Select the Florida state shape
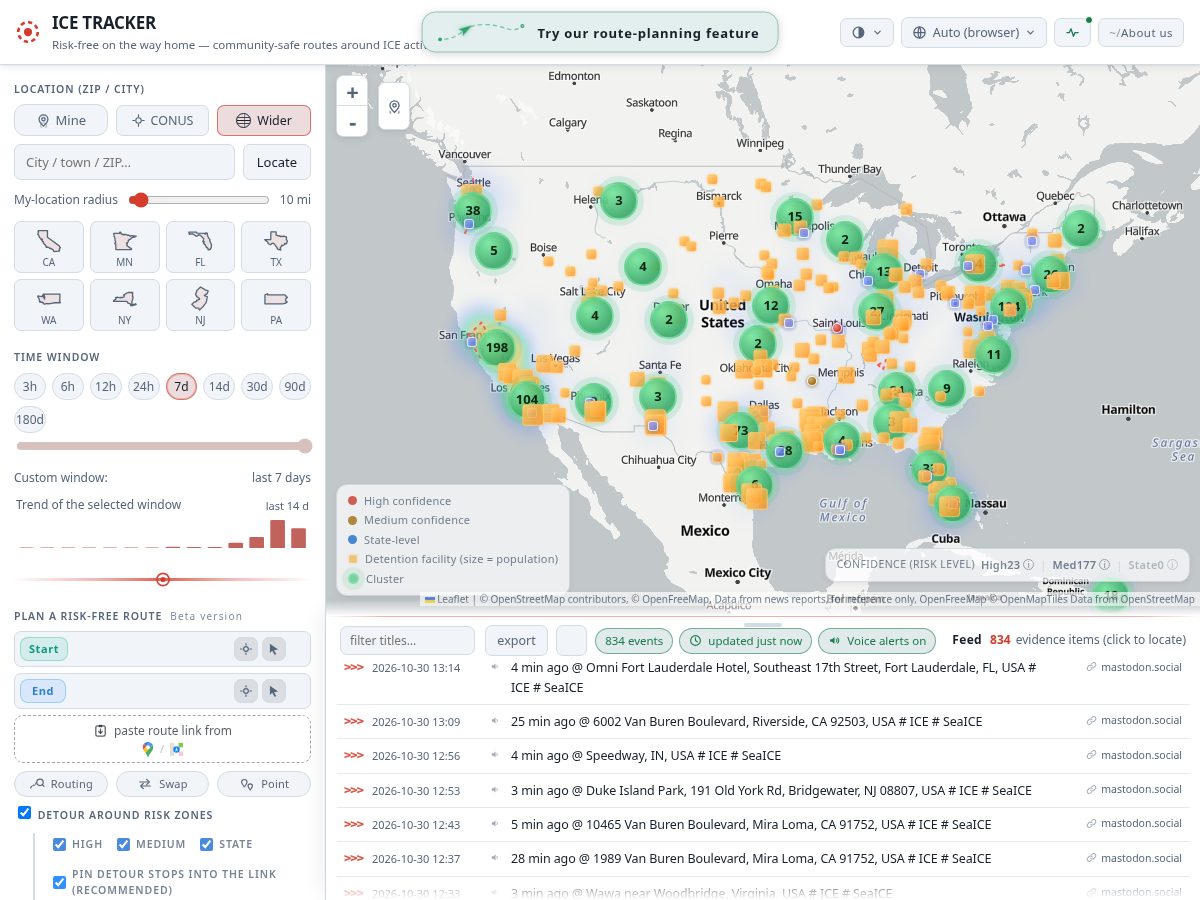The width and height of the screenshot is (1200, 900). [200, 247]
